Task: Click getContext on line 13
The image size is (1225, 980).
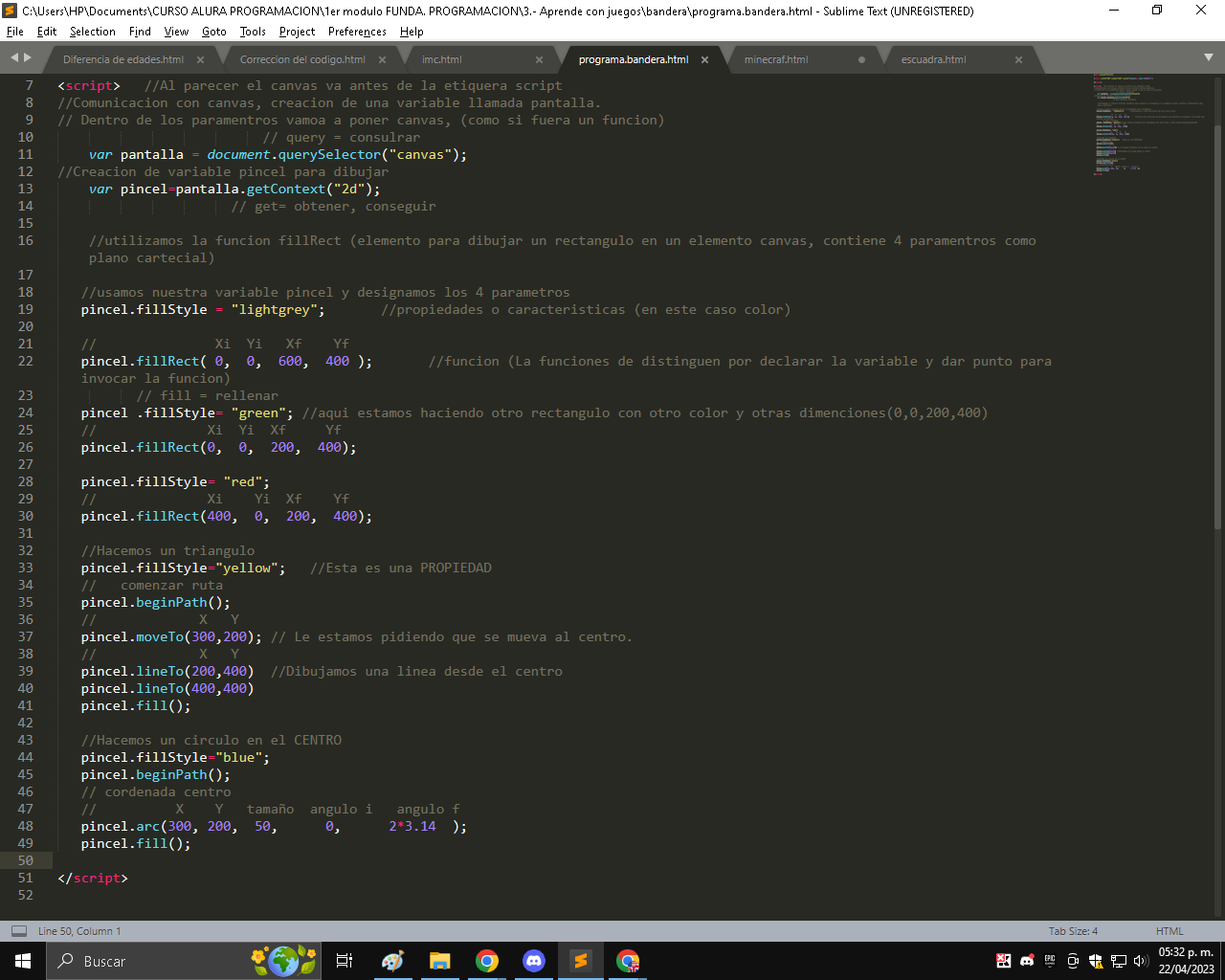Action: coord(286,189)
